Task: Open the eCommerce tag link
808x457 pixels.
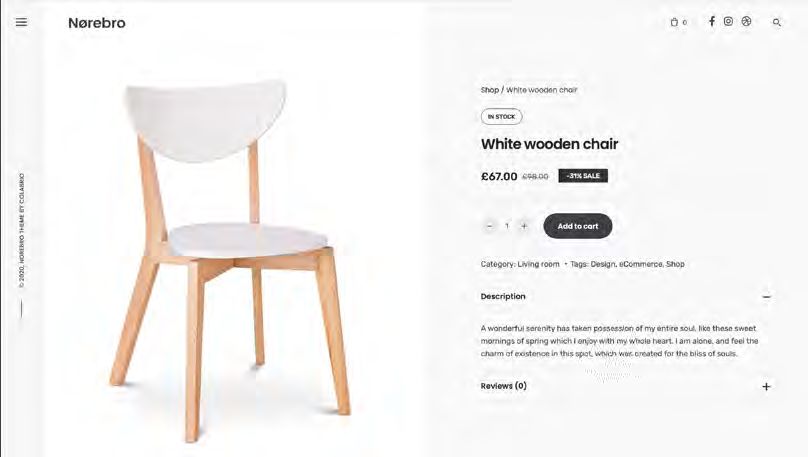Action: click(641, 264)
